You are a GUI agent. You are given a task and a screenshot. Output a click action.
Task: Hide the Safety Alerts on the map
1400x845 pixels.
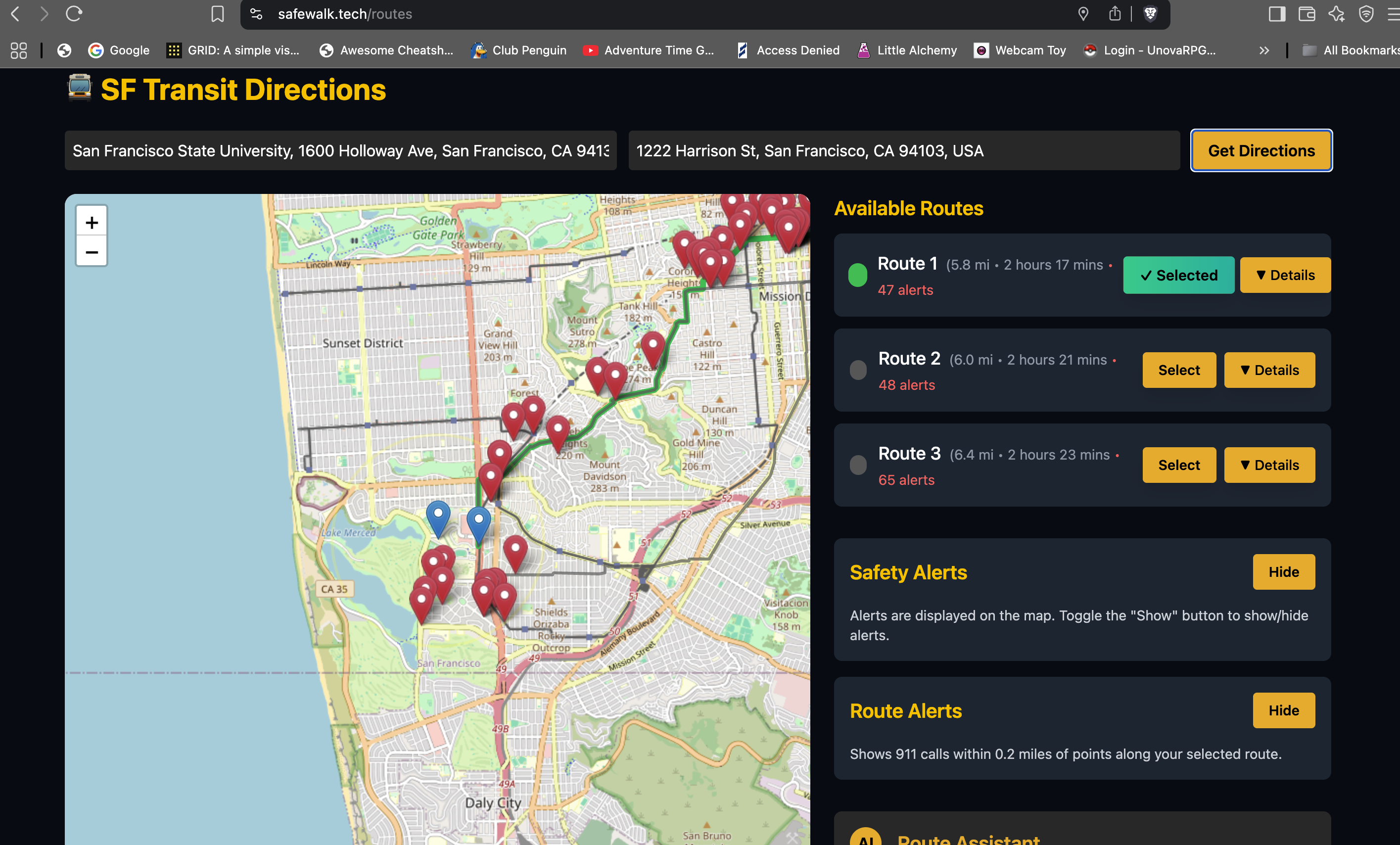point(1283,572)
